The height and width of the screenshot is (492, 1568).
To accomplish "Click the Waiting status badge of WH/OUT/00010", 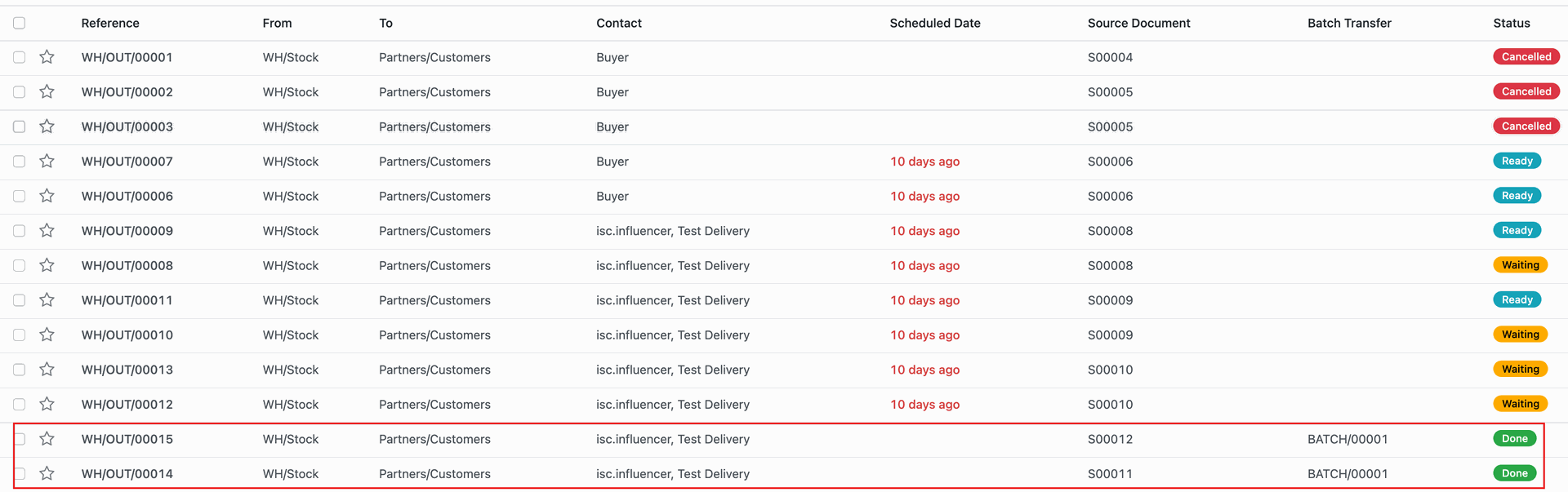I will 1520,335.
